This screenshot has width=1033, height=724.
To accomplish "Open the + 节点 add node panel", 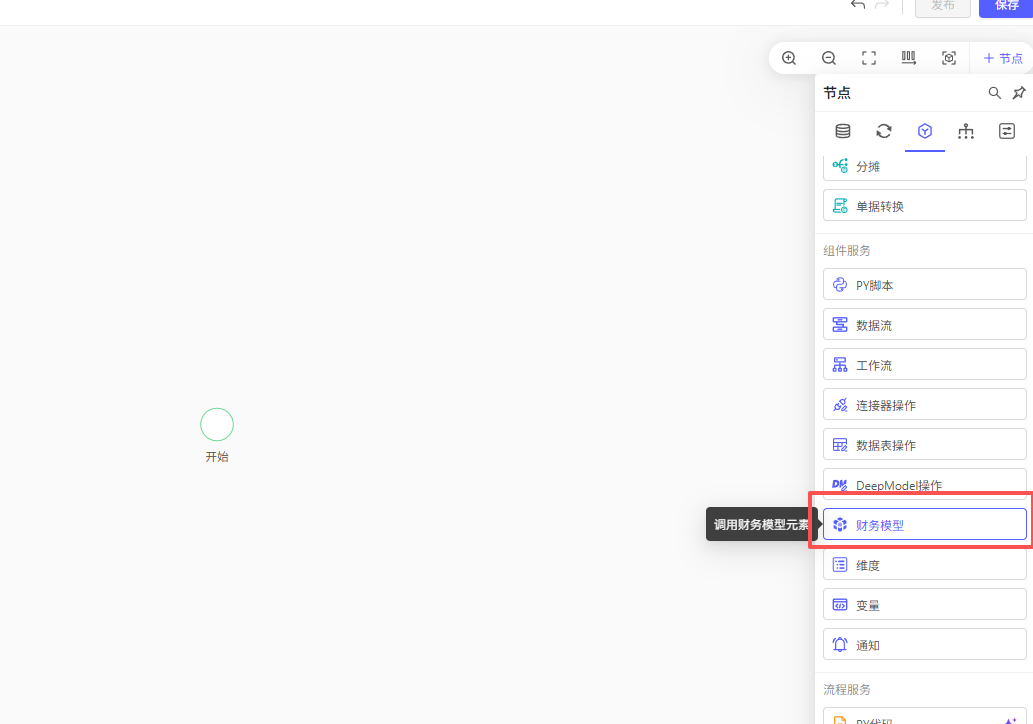I will 1002,58.
